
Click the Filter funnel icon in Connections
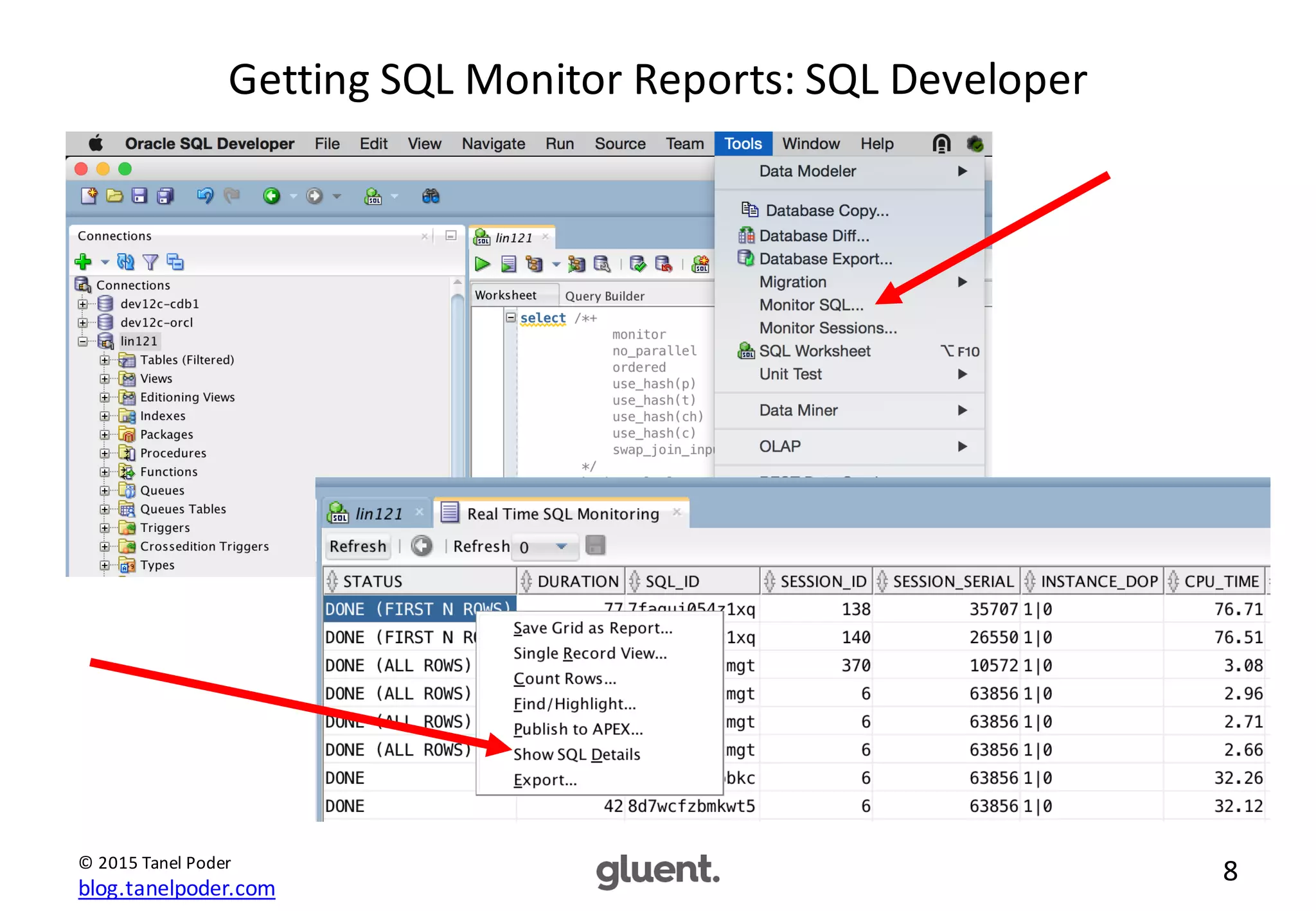point(150,262)
